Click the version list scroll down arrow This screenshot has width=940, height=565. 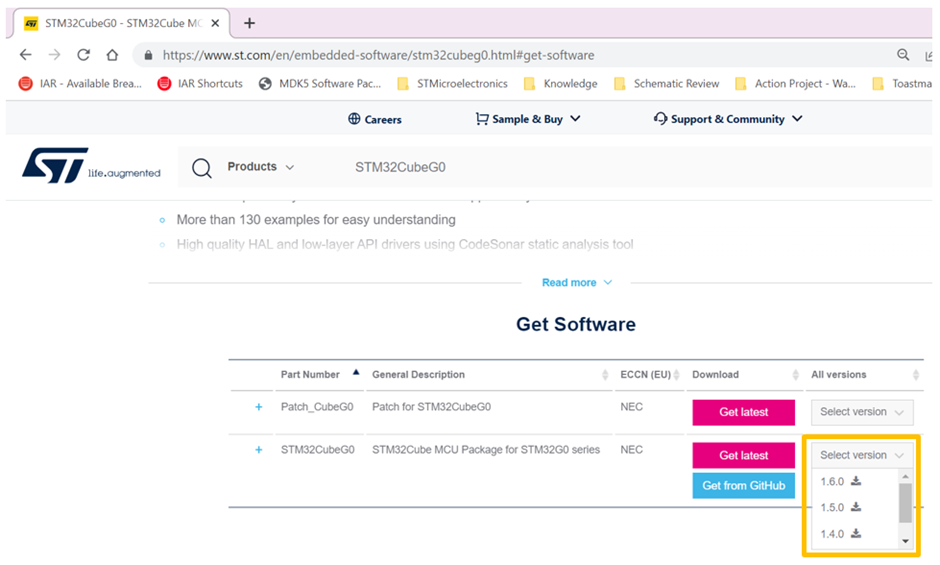pyautogui.click(x=905, y=541)
